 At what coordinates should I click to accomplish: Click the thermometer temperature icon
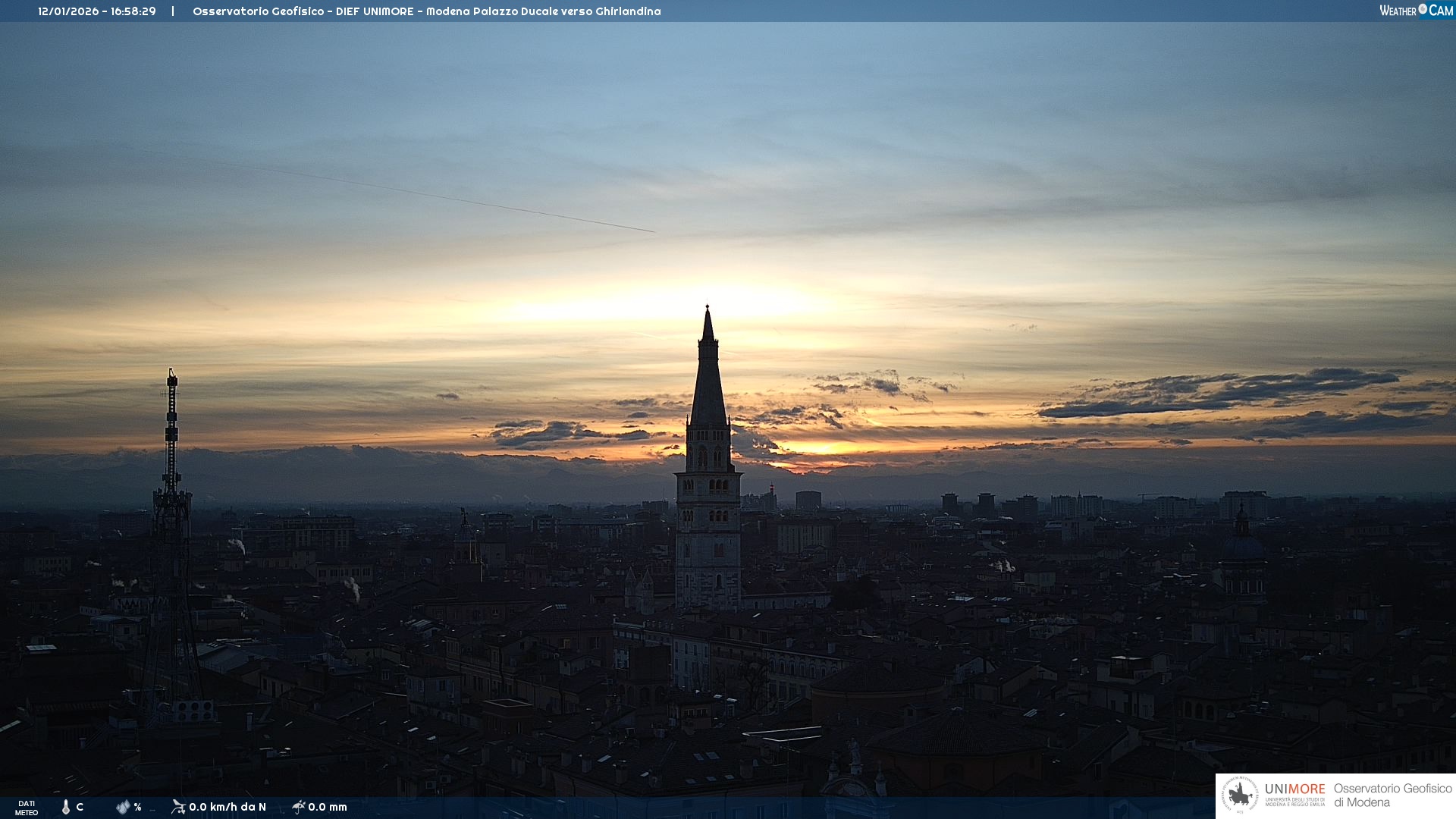point(66,807)
